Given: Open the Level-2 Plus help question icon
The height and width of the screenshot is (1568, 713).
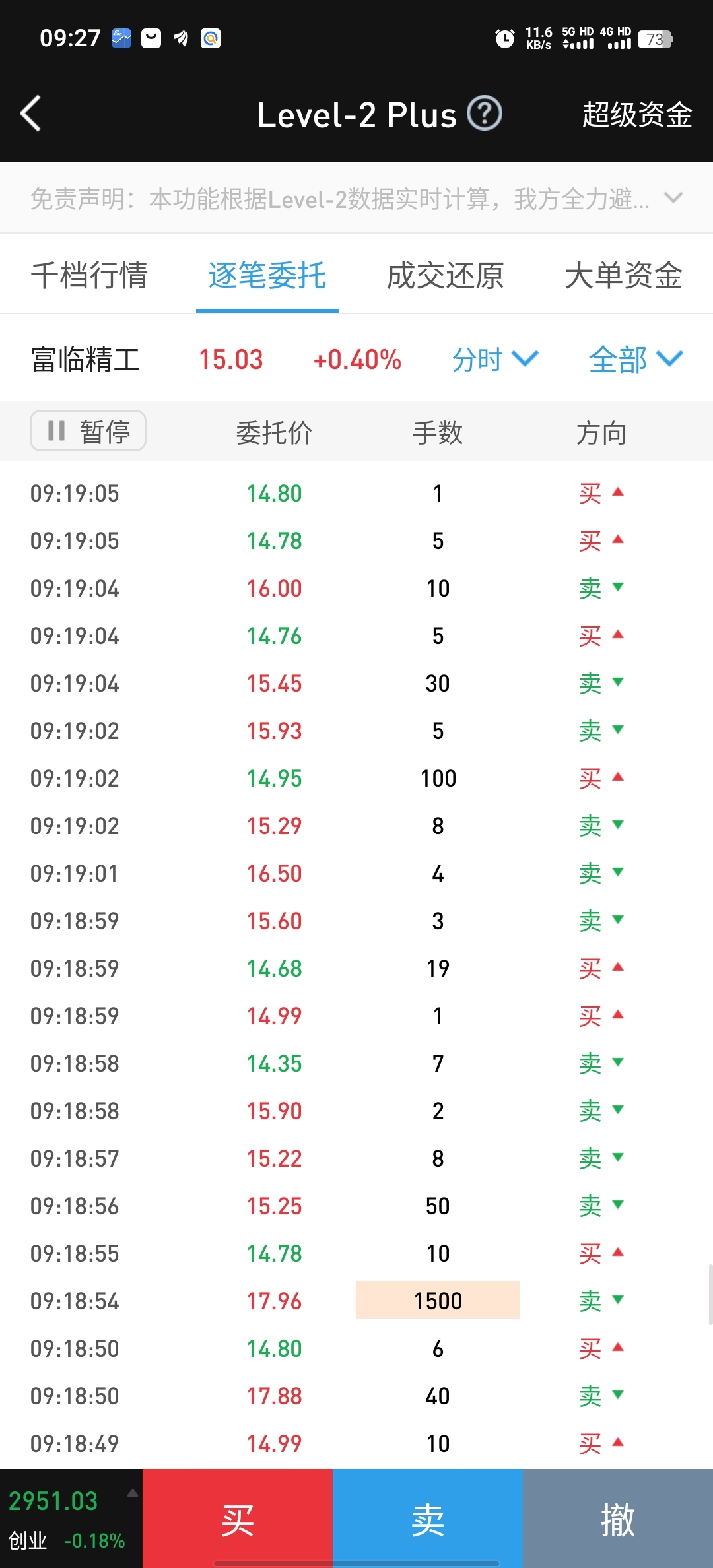Looking at the screenshot, I should pos(485,114).
